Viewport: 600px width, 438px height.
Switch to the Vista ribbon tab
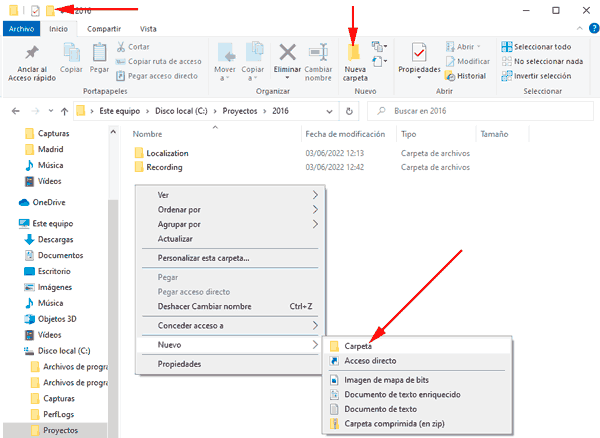(148, 29)
